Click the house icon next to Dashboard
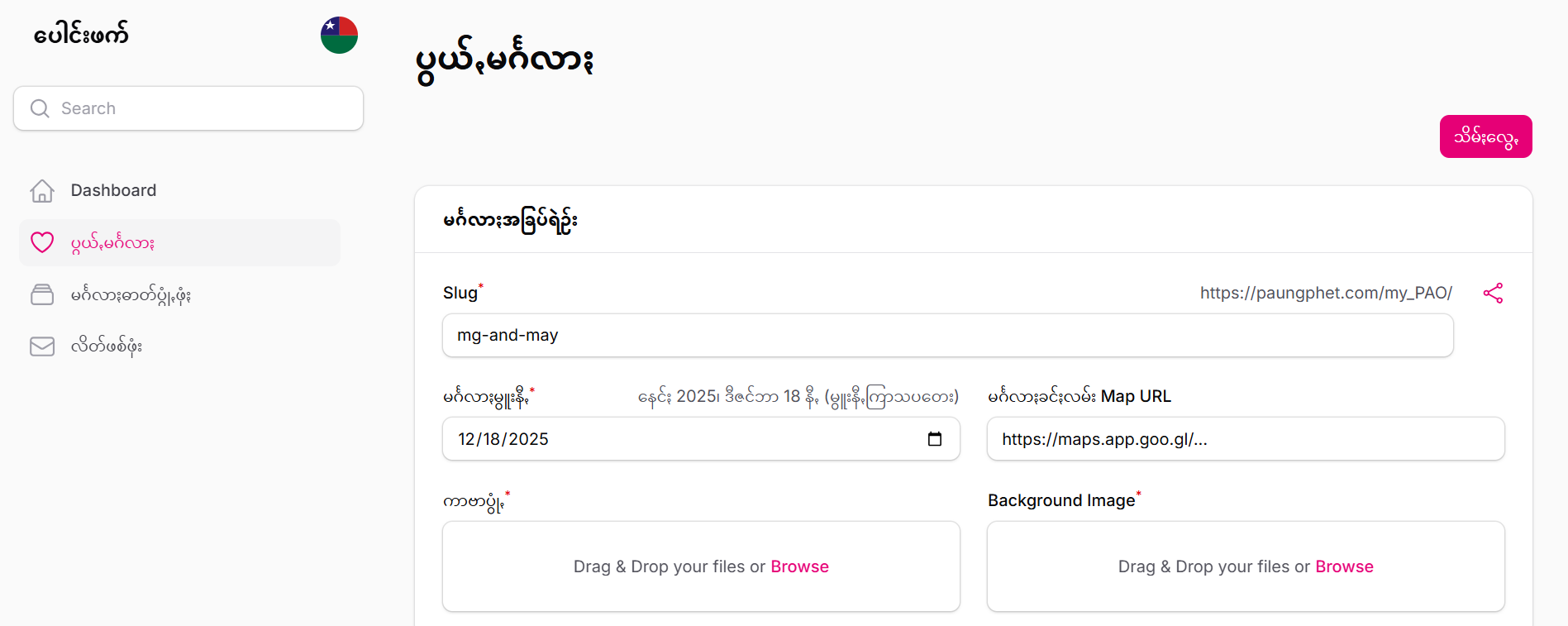The image size is (1568, 626). coord(42,191)
